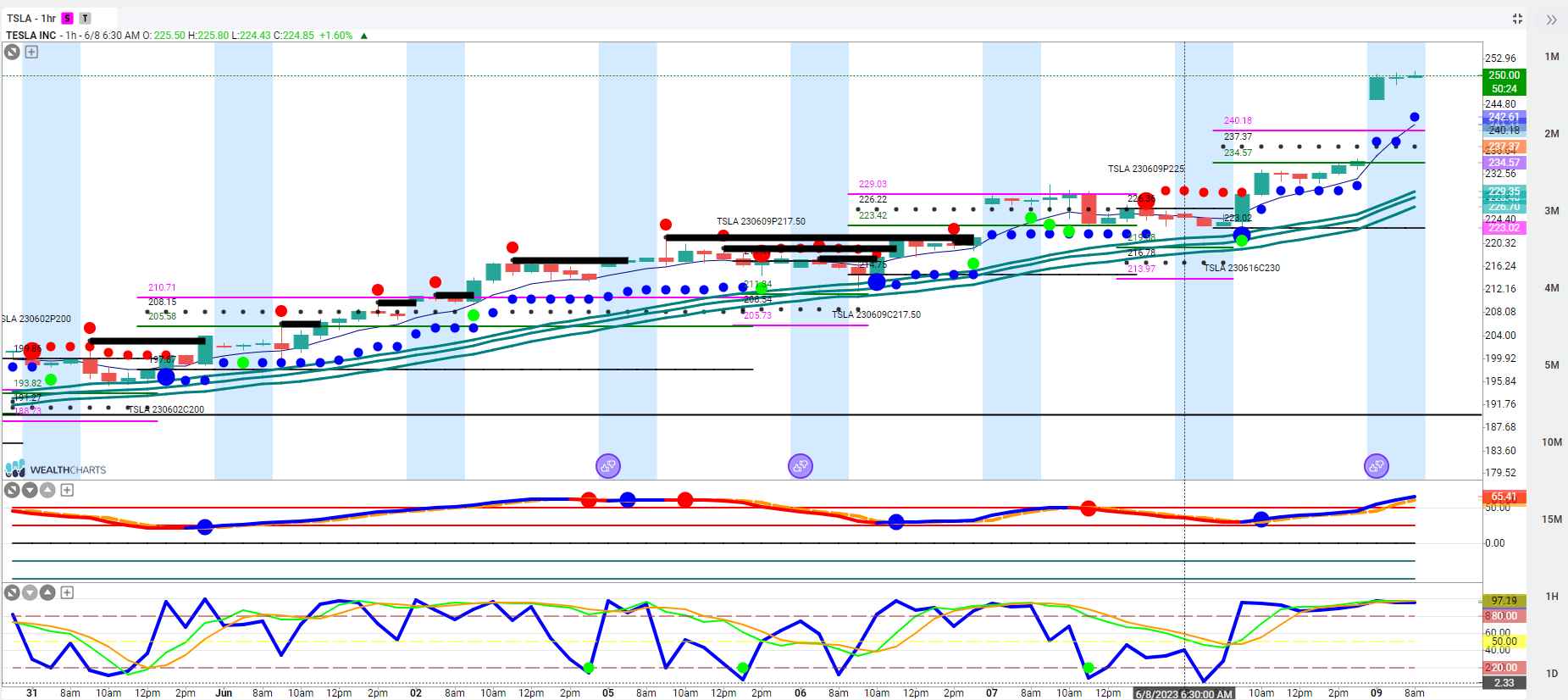Click the TSLA 230609P225 option label
This screenshot has height=700, width=1568.
1146,169
